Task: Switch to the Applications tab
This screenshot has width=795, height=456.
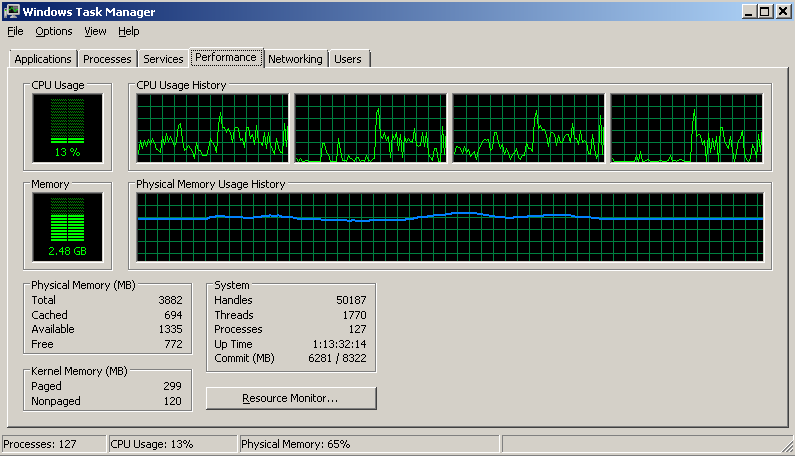Action: point(43,59)
